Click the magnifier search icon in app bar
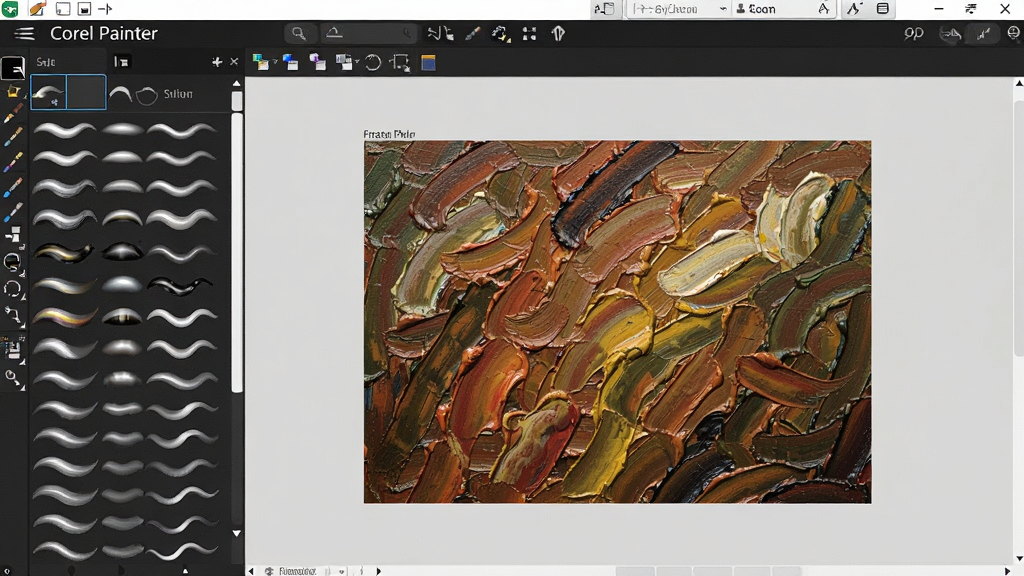The image size is (1024, 576). [298, 33]
